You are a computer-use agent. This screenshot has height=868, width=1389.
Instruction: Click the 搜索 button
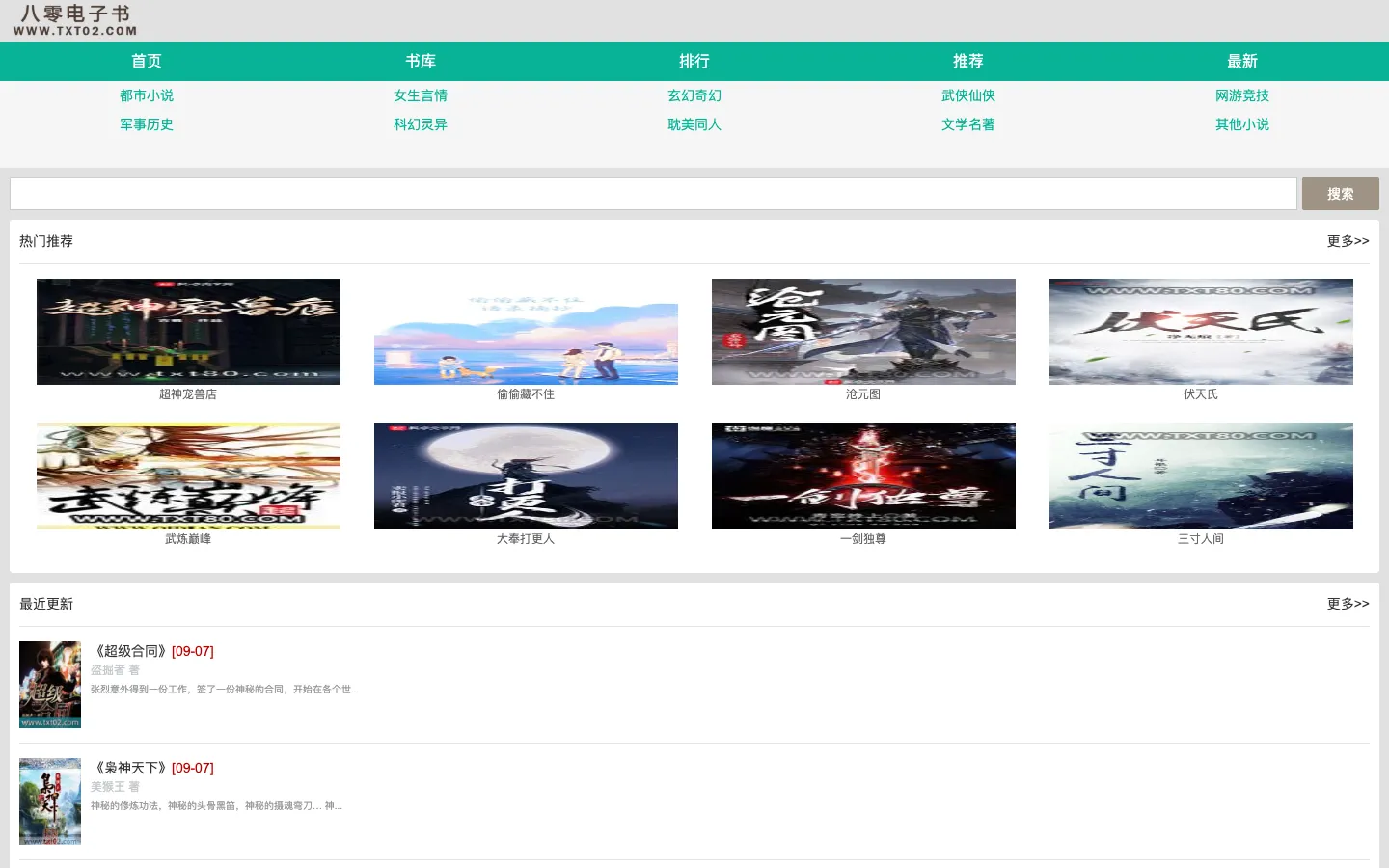1341,194
